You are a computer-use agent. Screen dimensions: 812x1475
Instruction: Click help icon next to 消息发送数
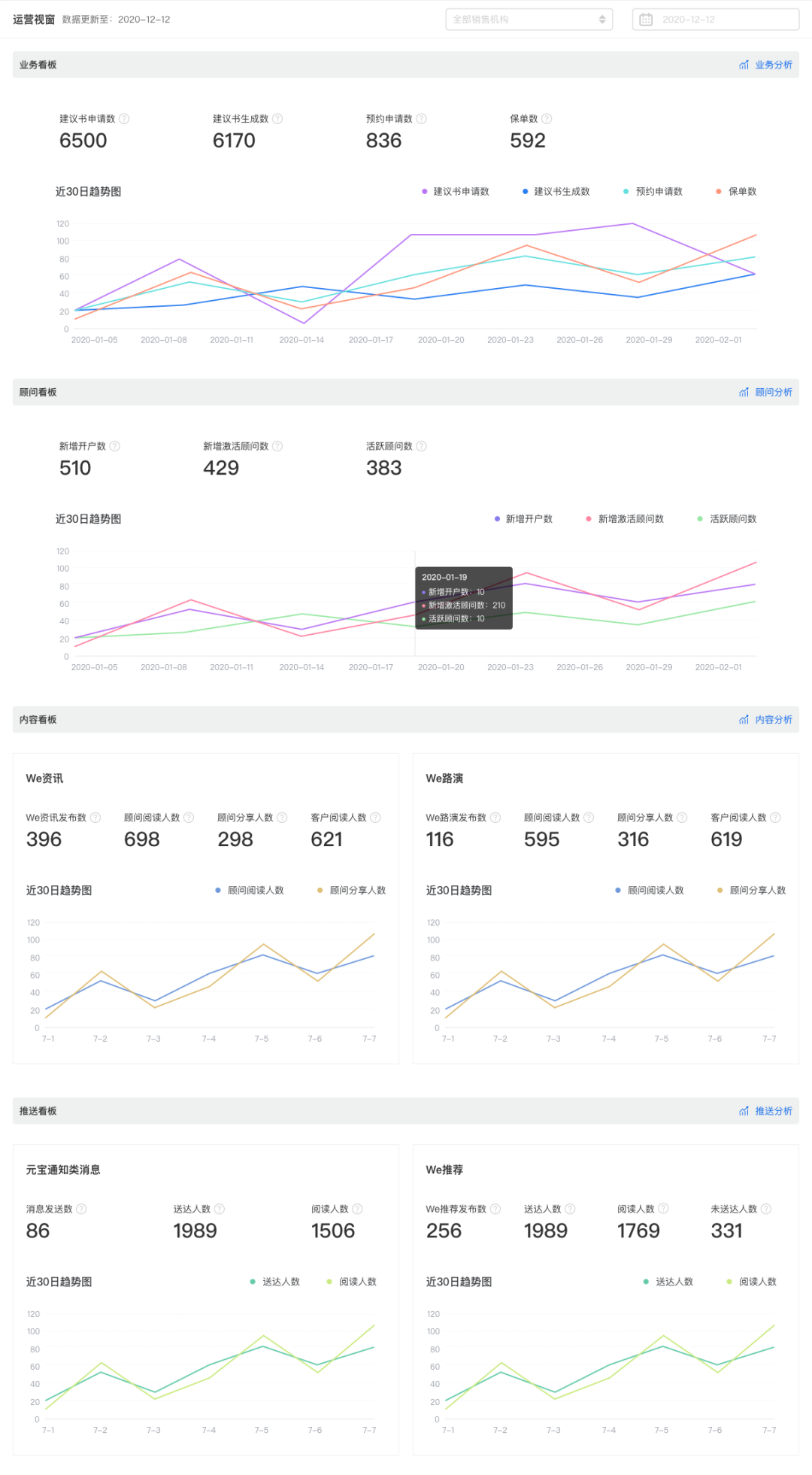tap(81, 1209)
